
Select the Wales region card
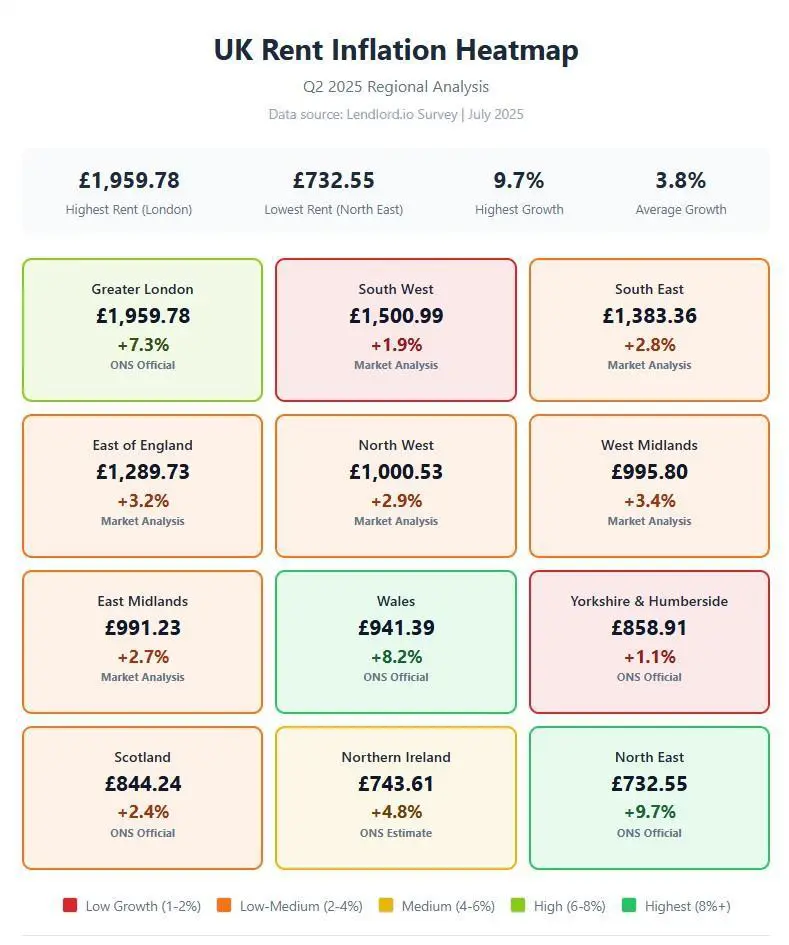396,641
